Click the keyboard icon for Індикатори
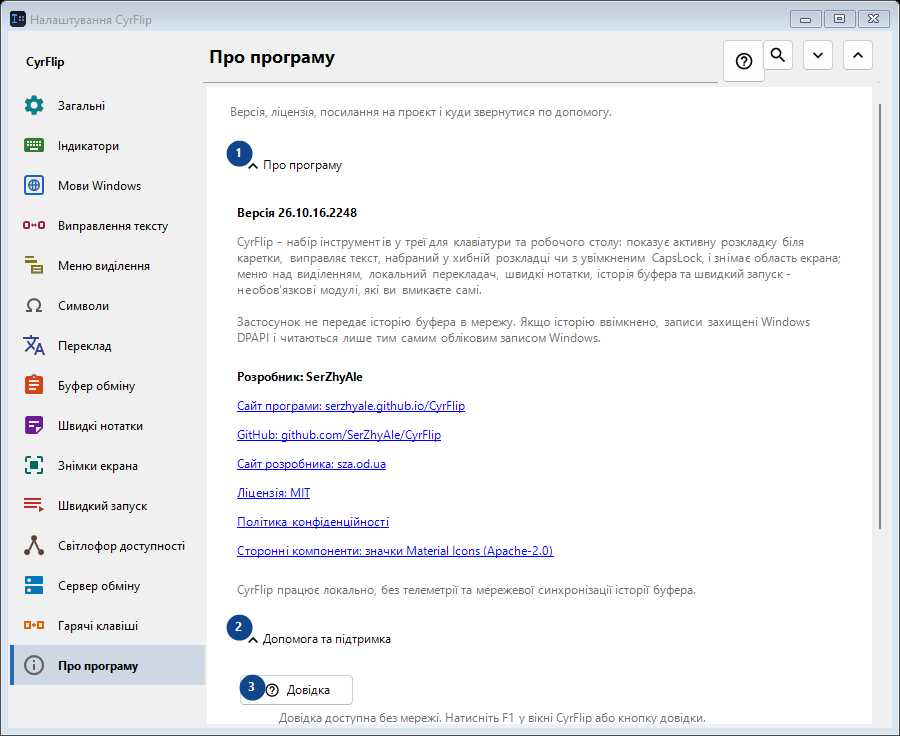 click(x=34, y=145)
